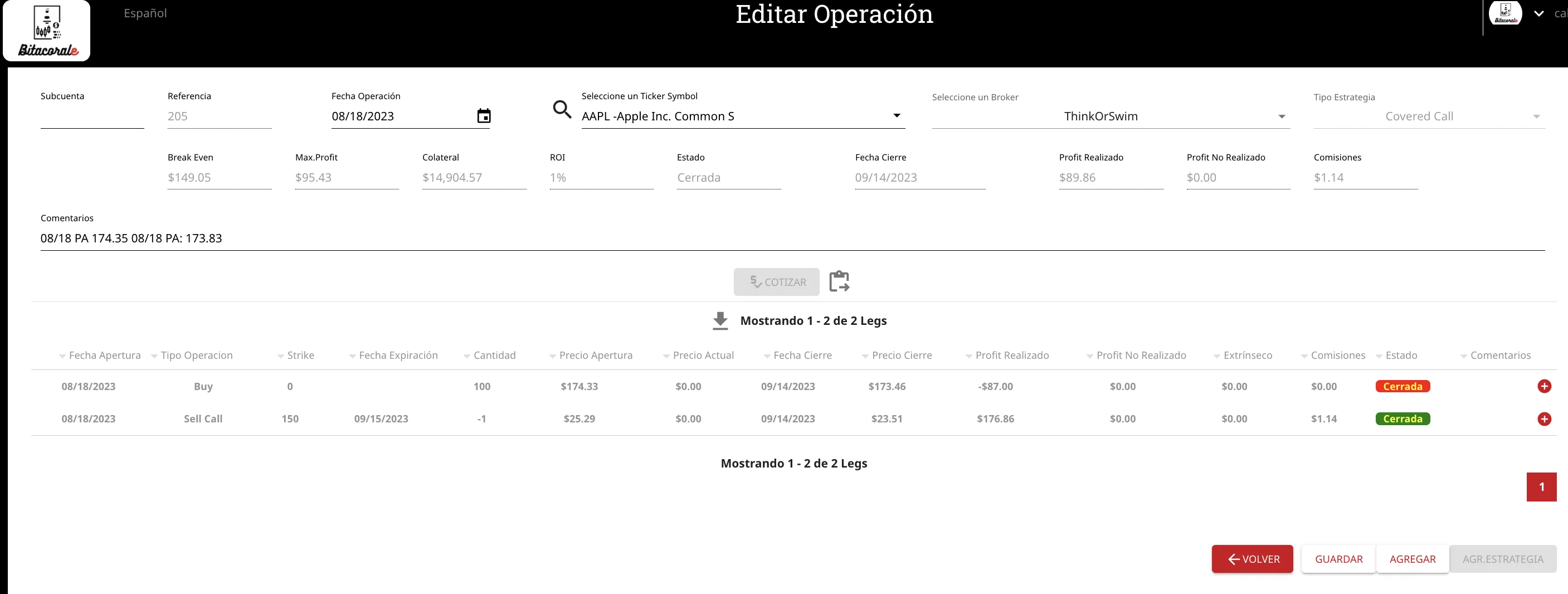Click the strike value 150 cell
The height and width of the screenshot is (594, 1568).
click(290, 418)
